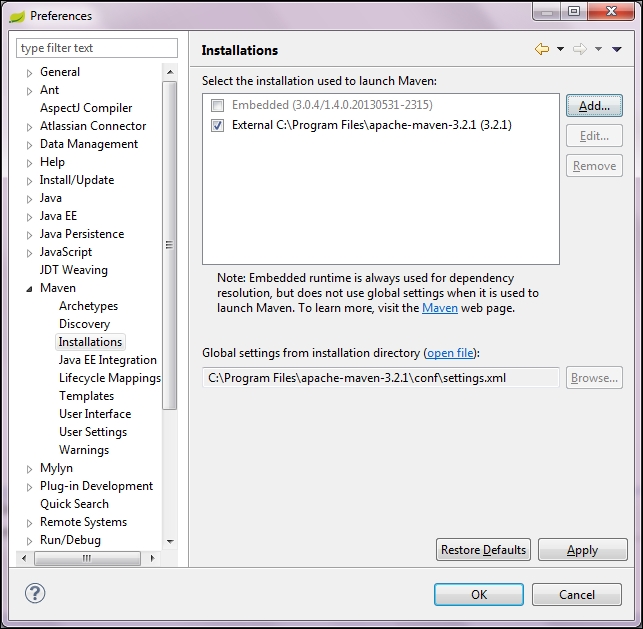
Task: Expand the Install/Update node
Action: [x=30, y=181]
